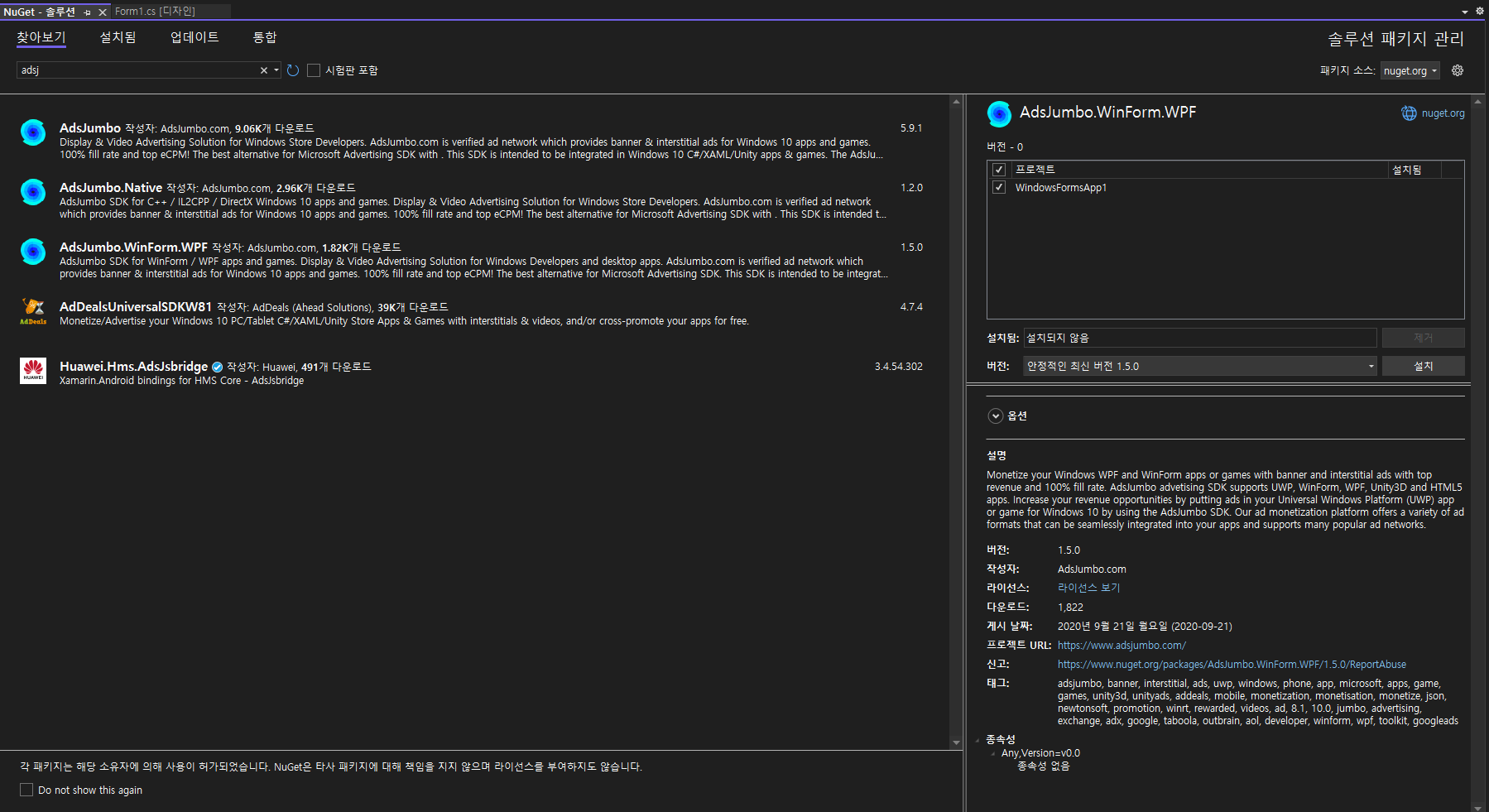This screenshot has height=812, width=1489.
Task: Click the WindowsFormsApp1 project name
Action: [1061, 188]
